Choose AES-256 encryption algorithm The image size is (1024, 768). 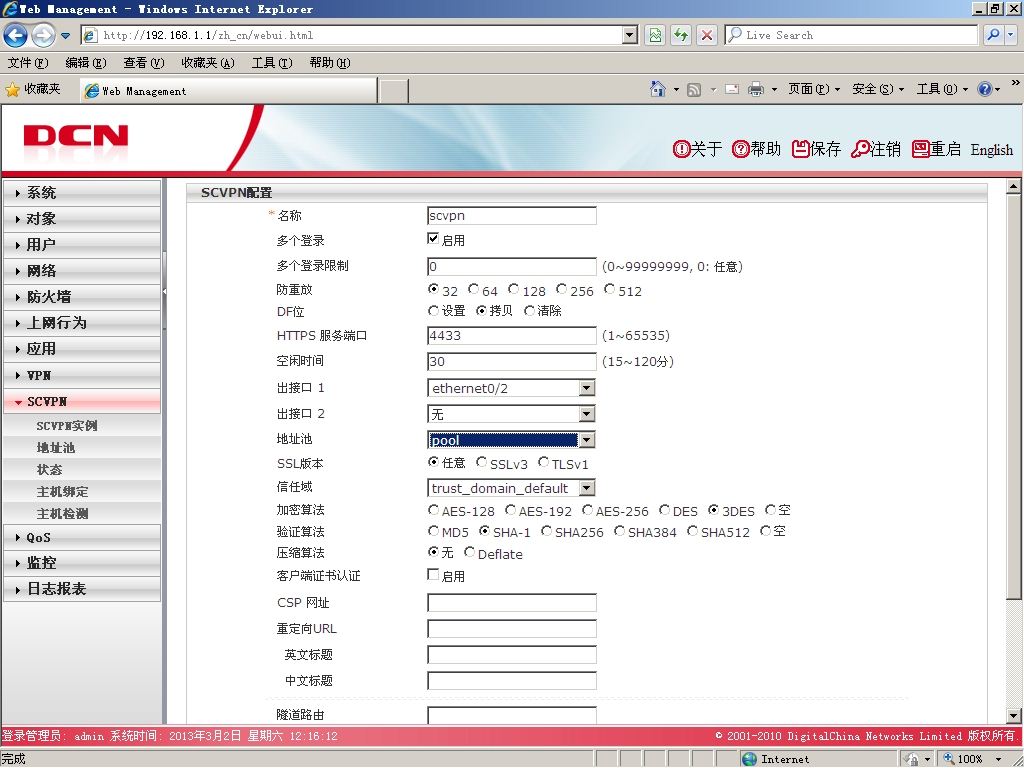point(587,509)
